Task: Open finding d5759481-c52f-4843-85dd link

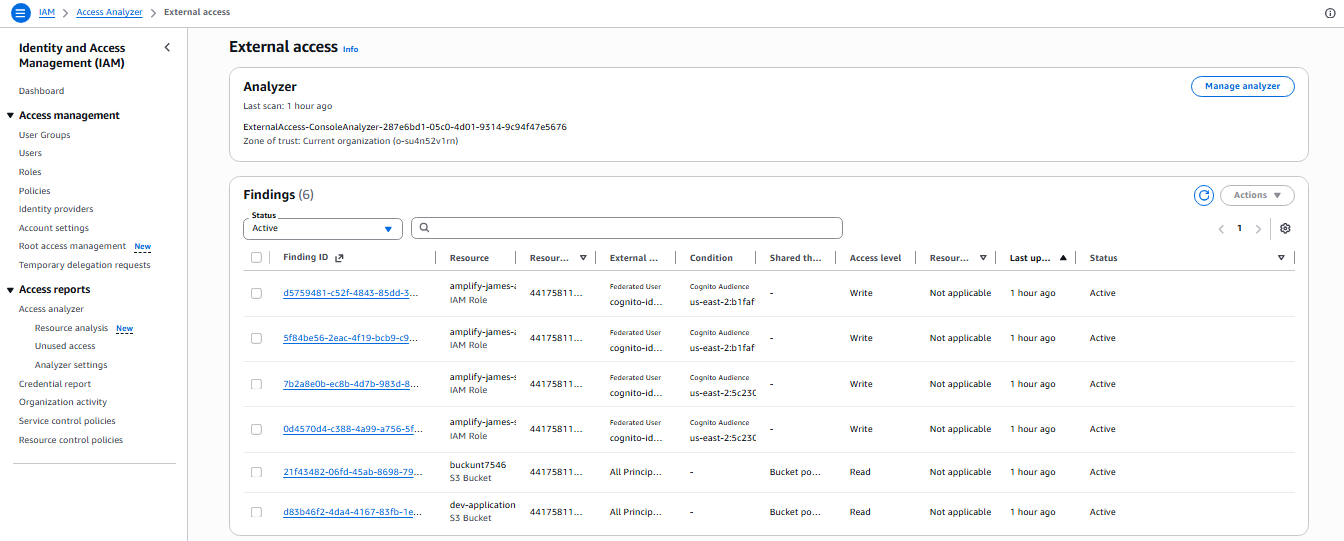Action: [350, 293]
